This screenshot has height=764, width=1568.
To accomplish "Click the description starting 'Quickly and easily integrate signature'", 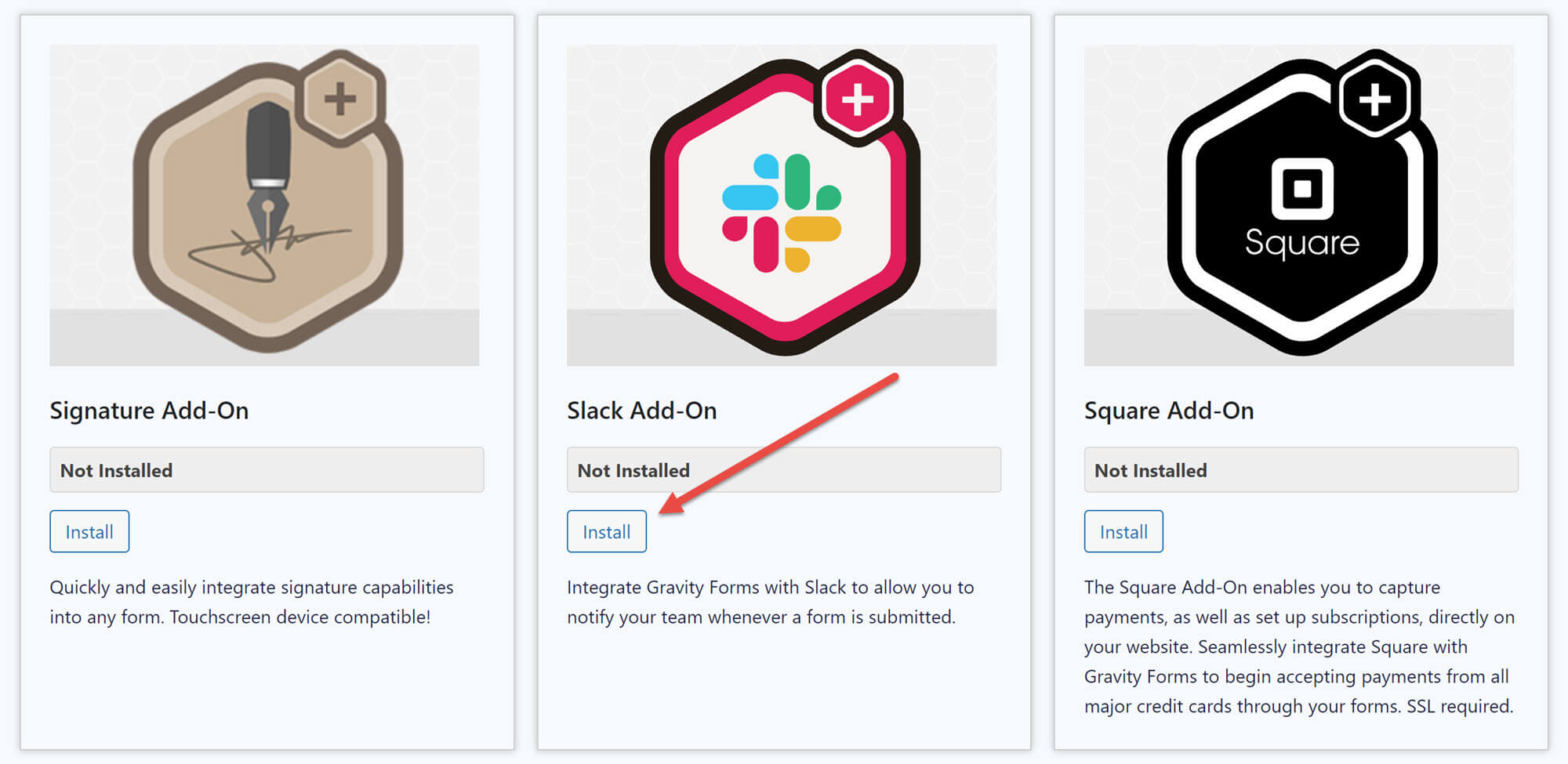I will [x=252, y=602].
